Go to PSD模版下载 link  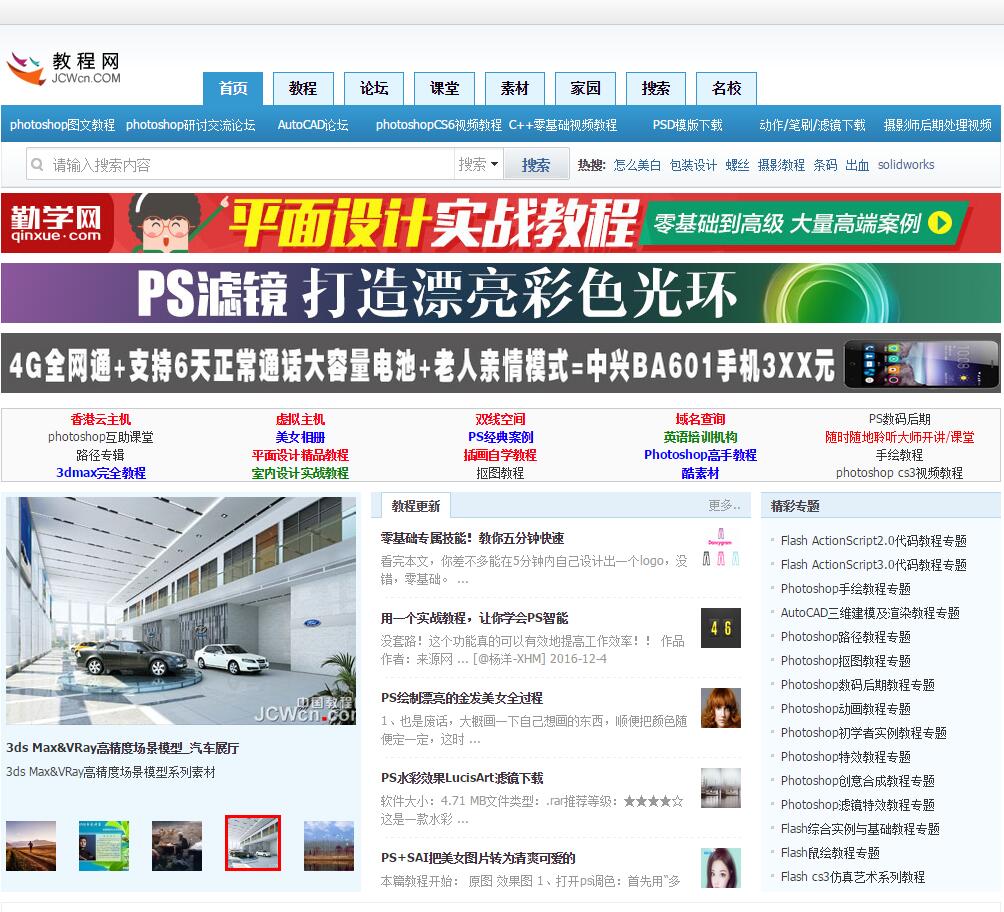click(688, 125)
